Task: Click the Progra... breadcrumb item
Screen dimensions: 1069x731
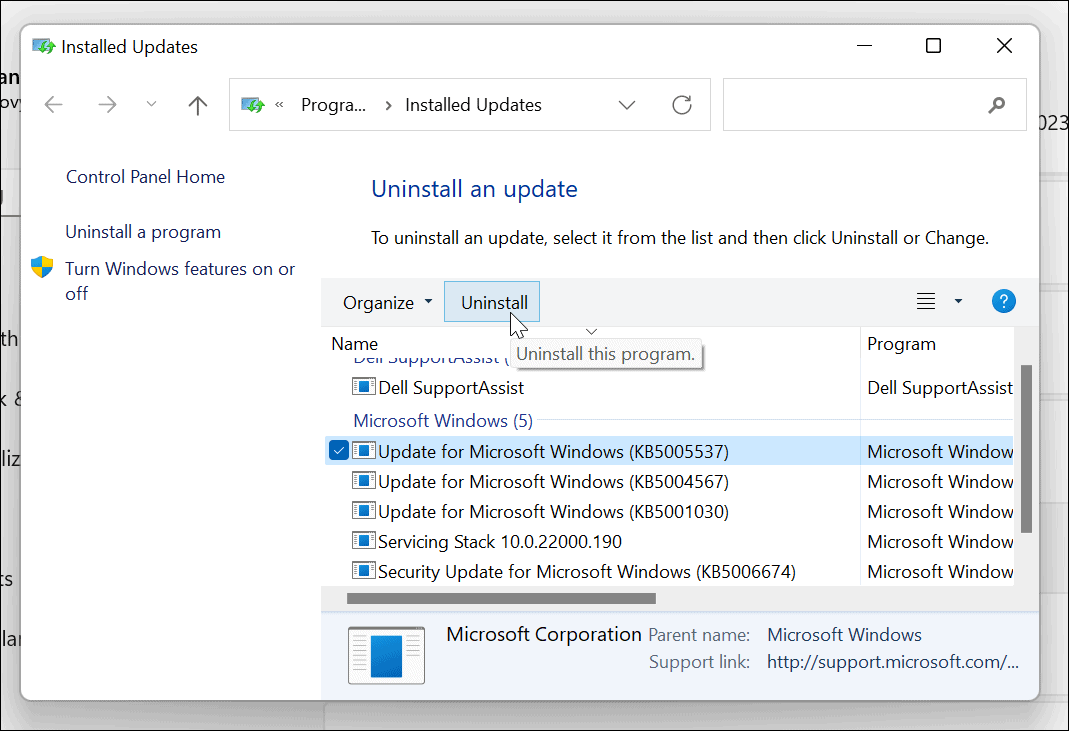Action: point(335,104)
